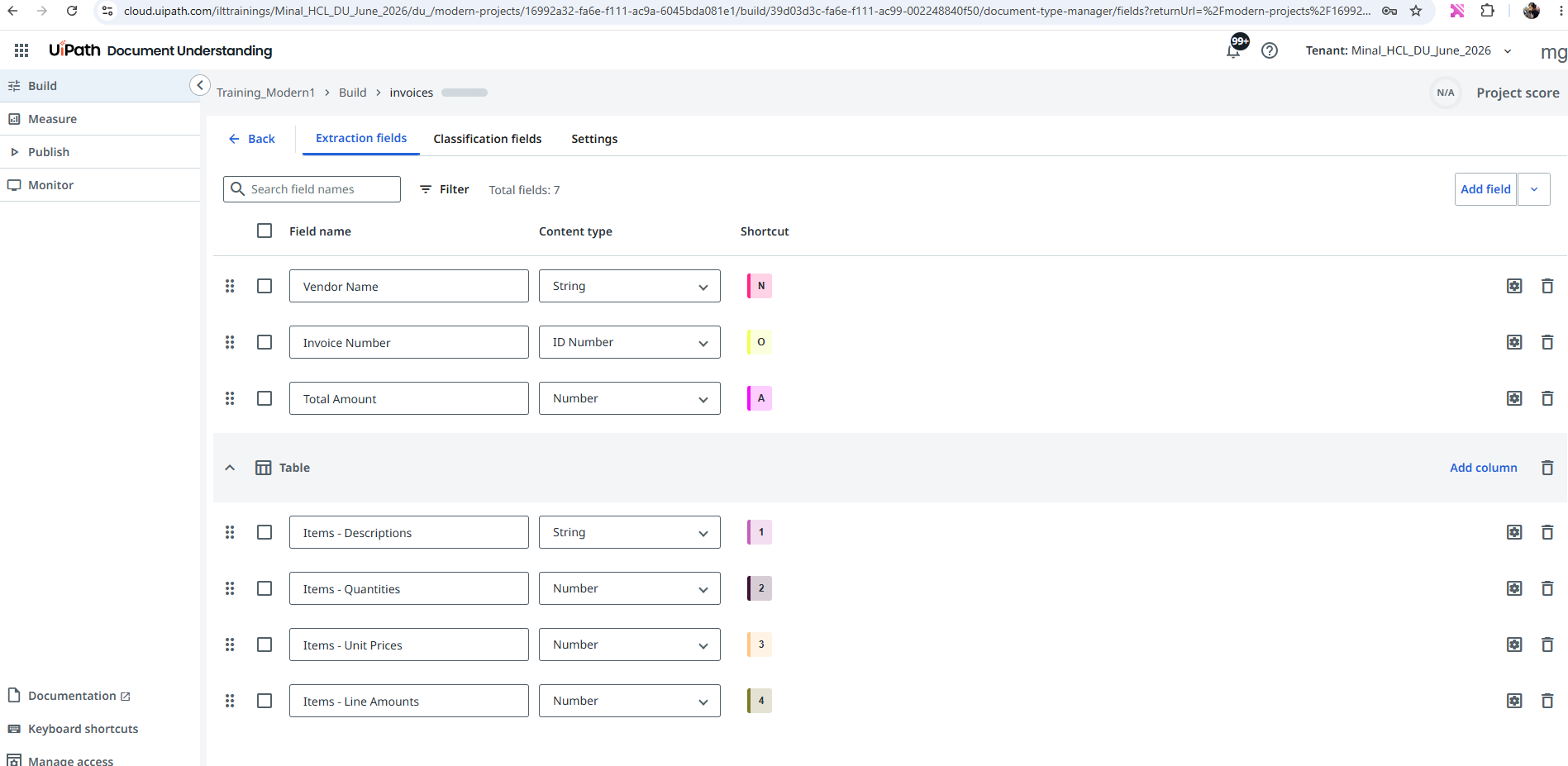
Task: Open the help question mark icon
Action: 1270,50
